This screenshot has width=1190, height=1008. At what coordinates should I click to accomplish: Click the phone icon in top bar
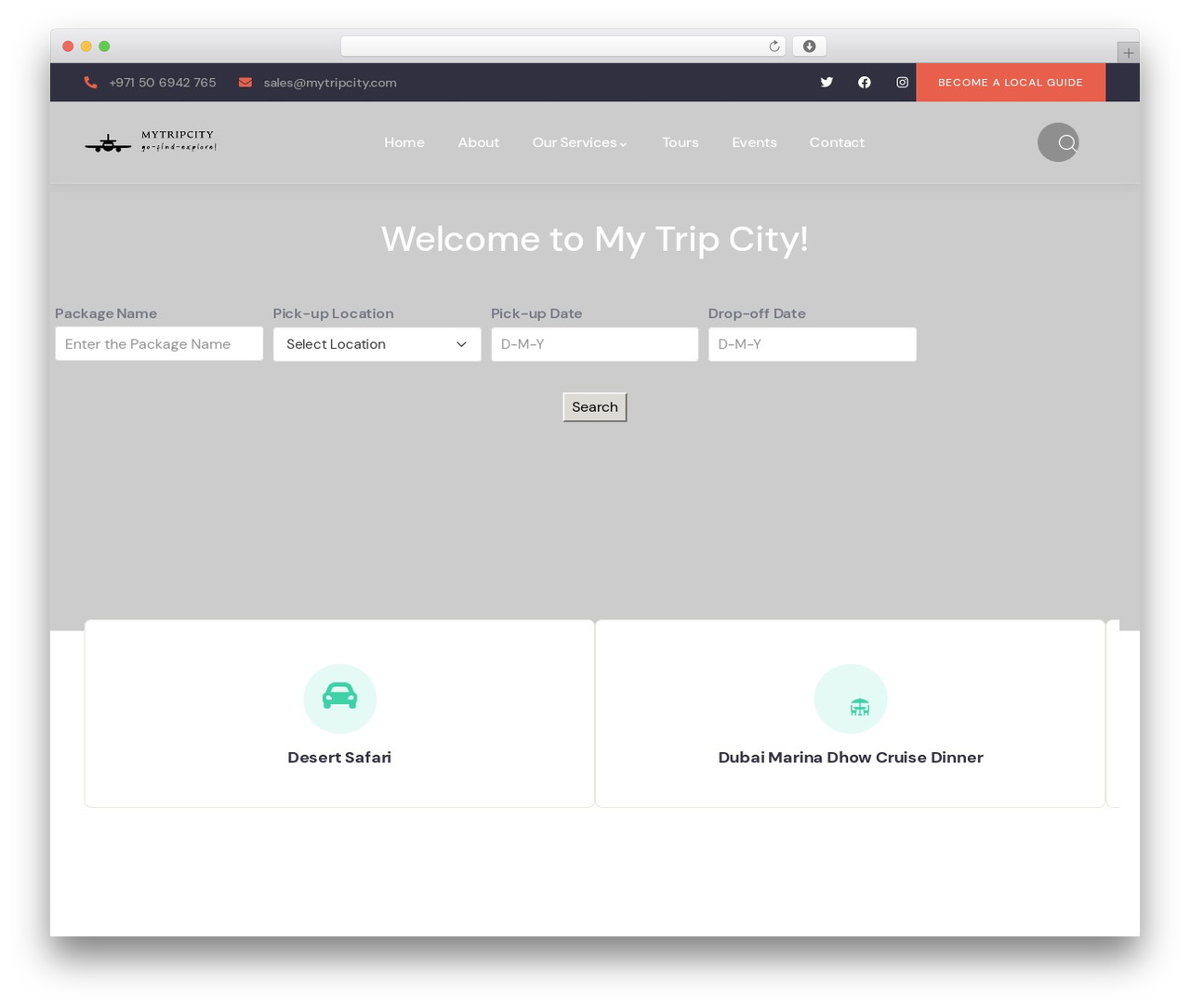90,83
